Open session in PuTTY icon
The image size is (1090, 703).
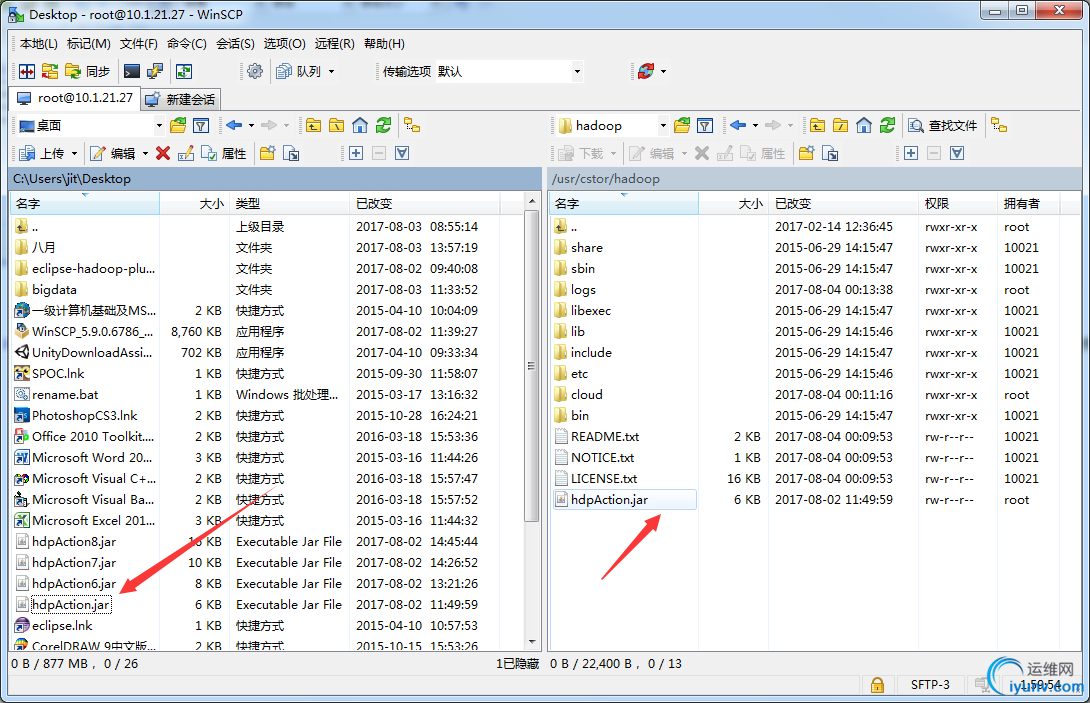tap(155, 71)
